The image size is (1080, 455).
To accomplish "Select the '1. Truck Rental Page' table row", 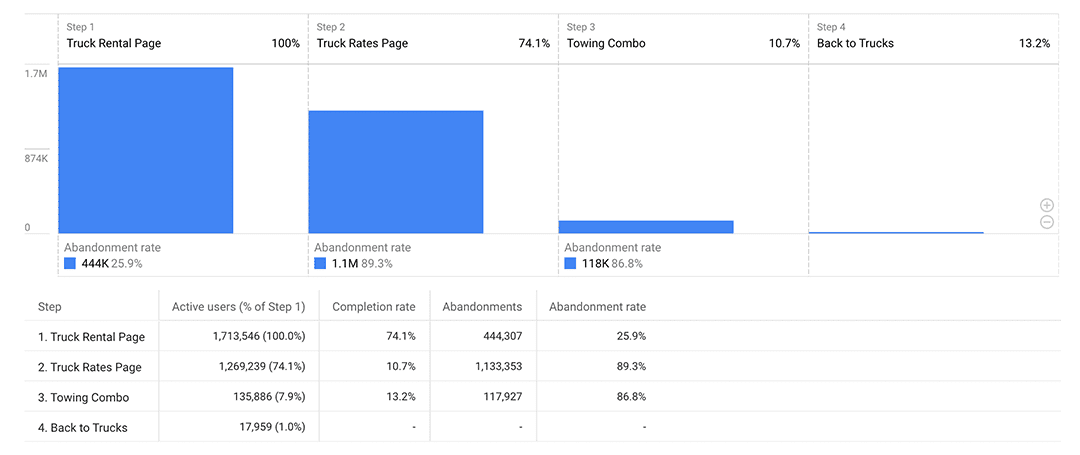I will tap(90, 337).
